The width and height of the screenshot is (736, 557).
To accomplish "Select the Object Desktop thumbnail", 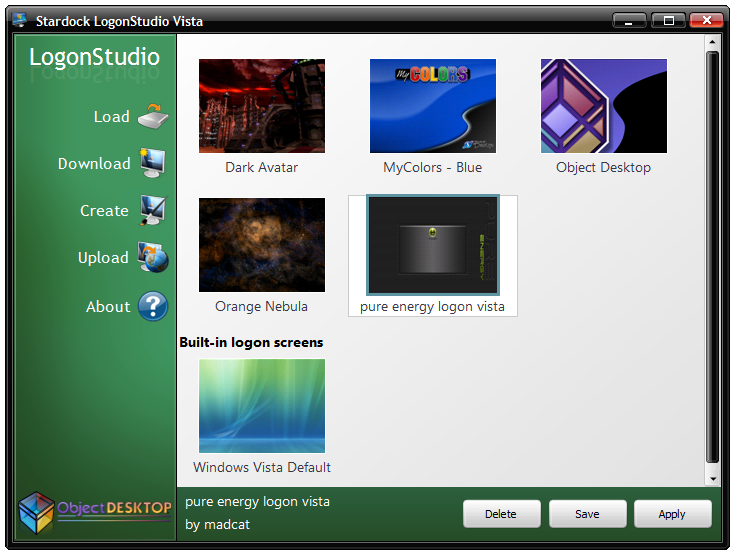I will pyautogui.click(x=604, y=106).
